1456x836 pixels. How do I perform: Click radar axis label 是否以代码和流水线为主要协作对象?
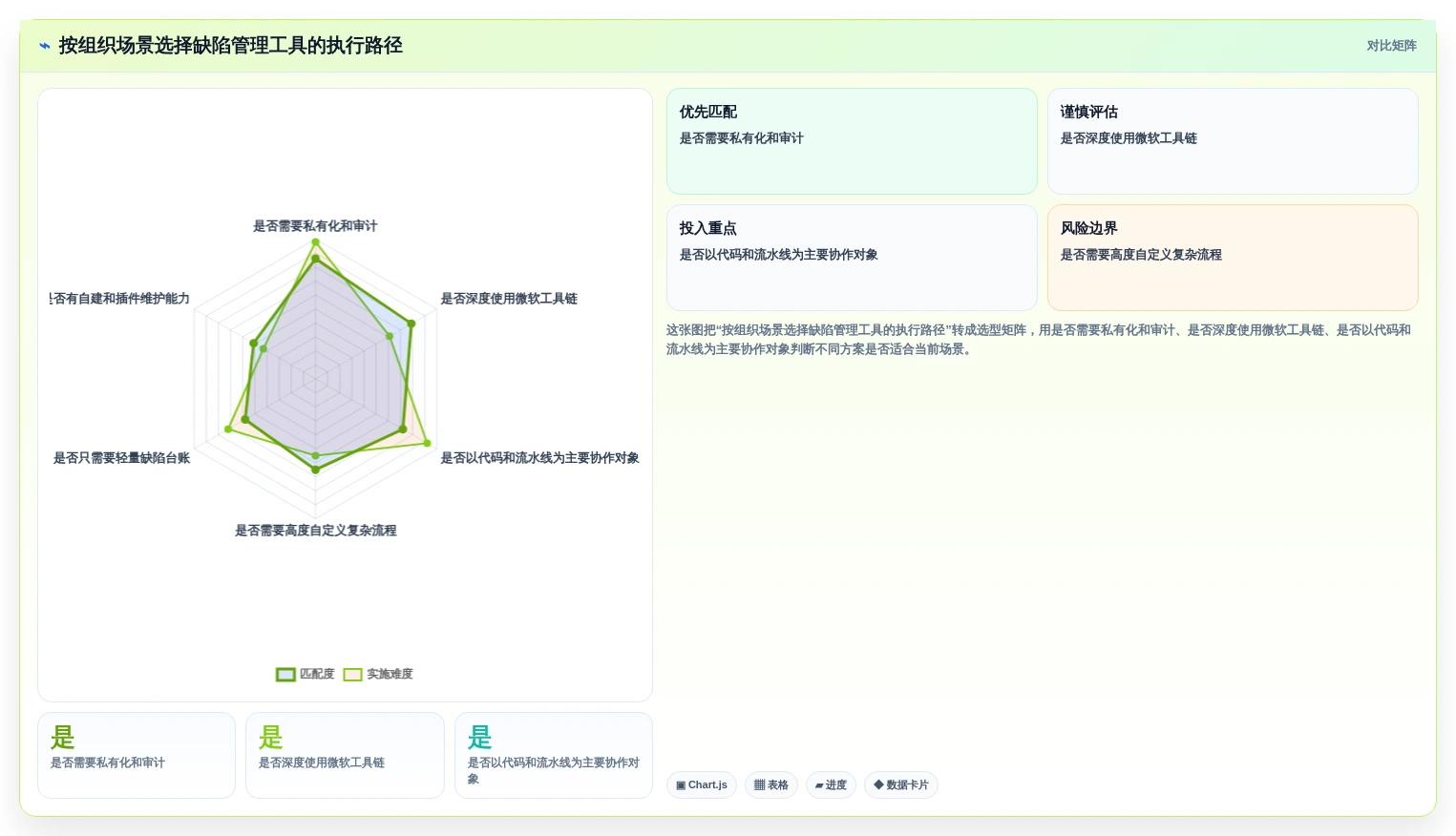pyautogui.click(x=539, y=458)
